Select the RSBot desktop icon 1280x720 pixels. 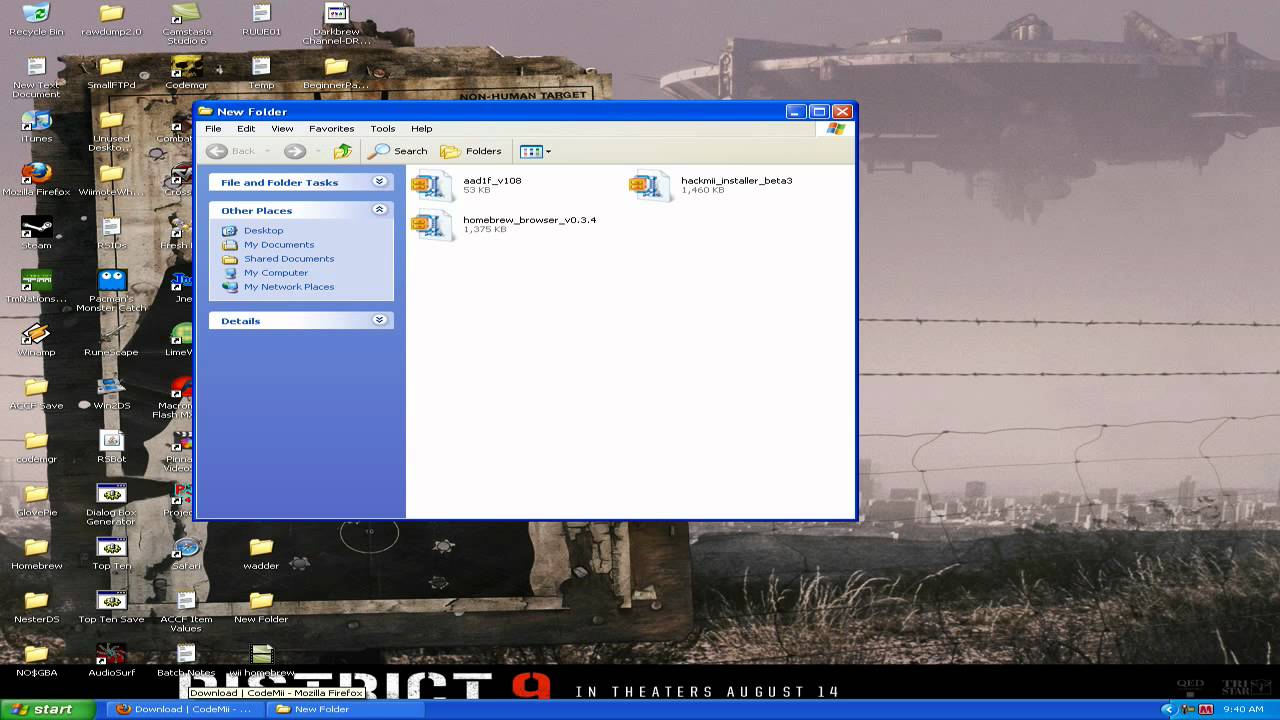(x=111, y=447)
